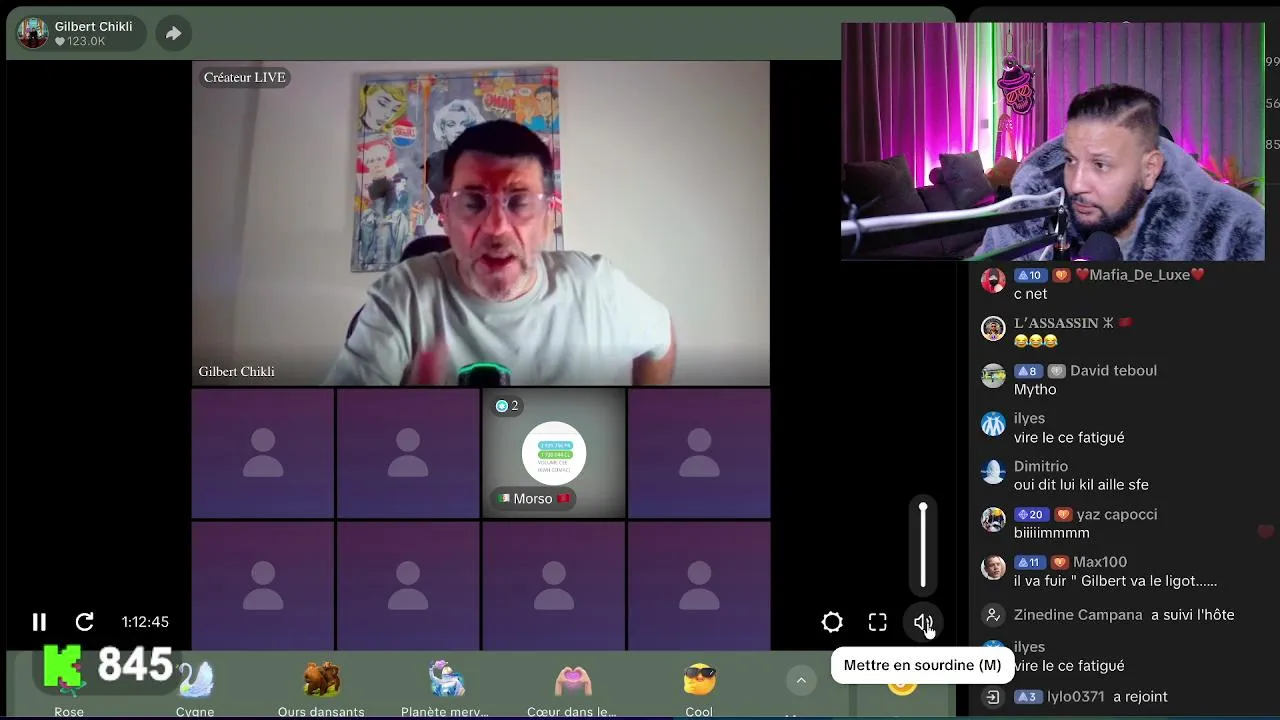Share the live using the arrow icon

point(173,33)
